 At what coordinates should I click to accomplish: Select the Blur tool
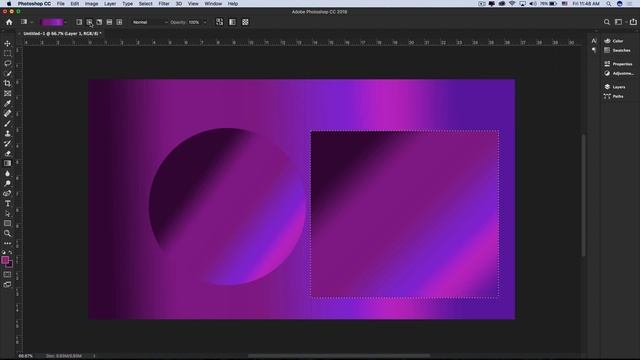click(x=7, y=173)
